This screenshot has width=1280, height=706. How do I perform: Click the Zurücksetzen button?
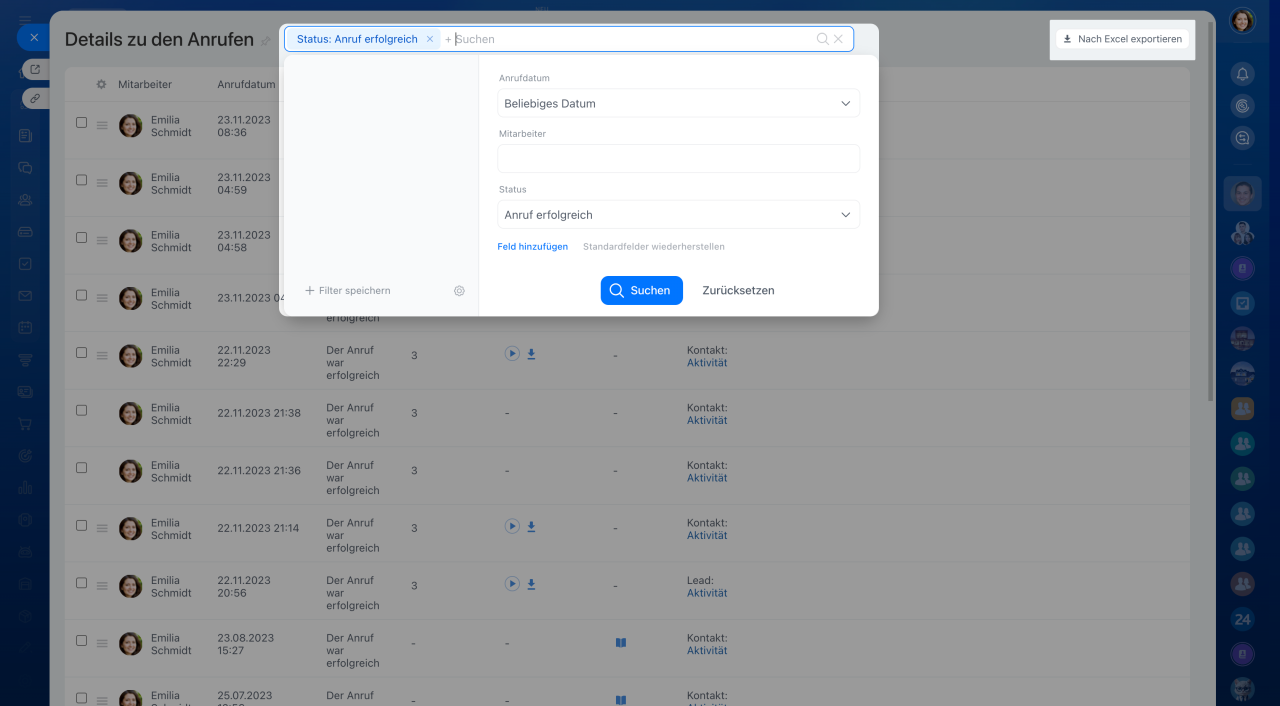click(738, 290)
